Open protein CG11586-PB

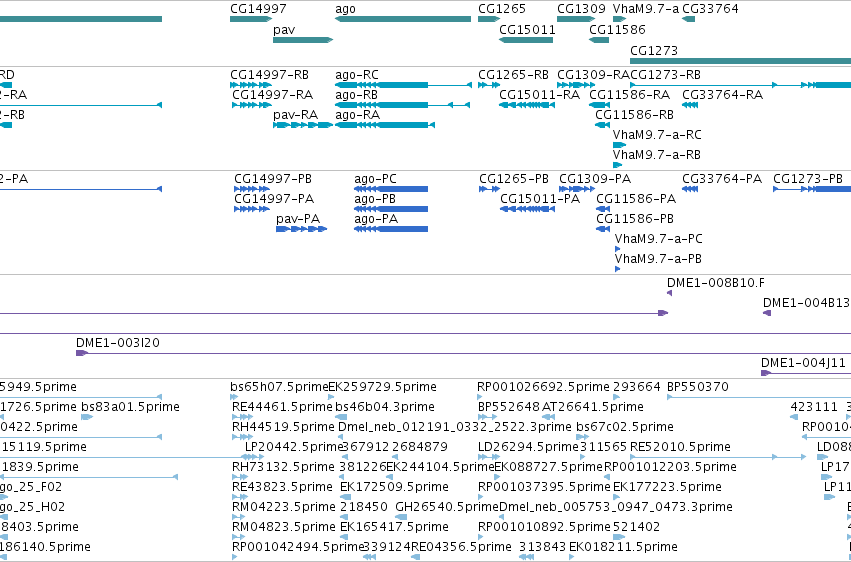coord(604,229)
